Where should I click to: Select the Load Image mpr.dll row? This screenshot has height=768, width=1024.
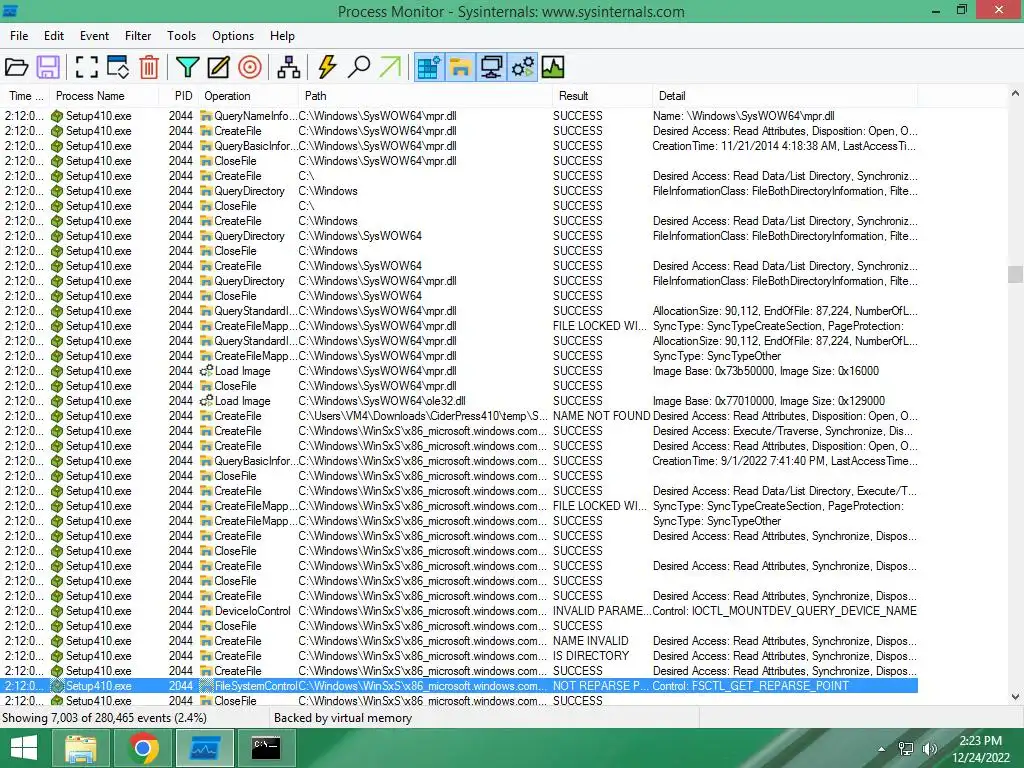click(x=459, y=371)
